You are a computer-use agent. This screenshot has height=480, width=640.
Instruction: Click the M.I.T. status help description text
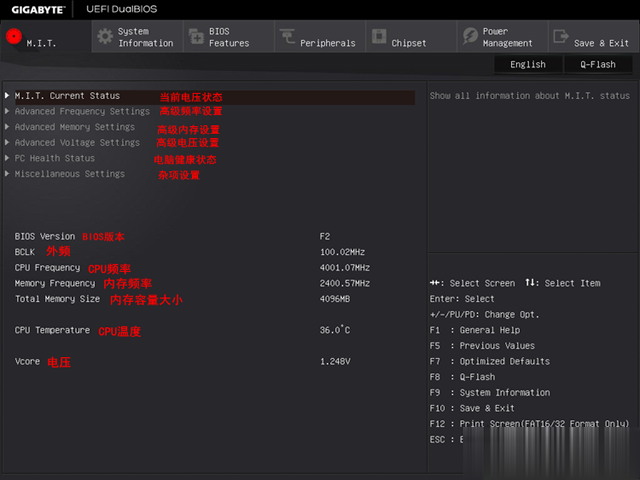click(529, 96)
